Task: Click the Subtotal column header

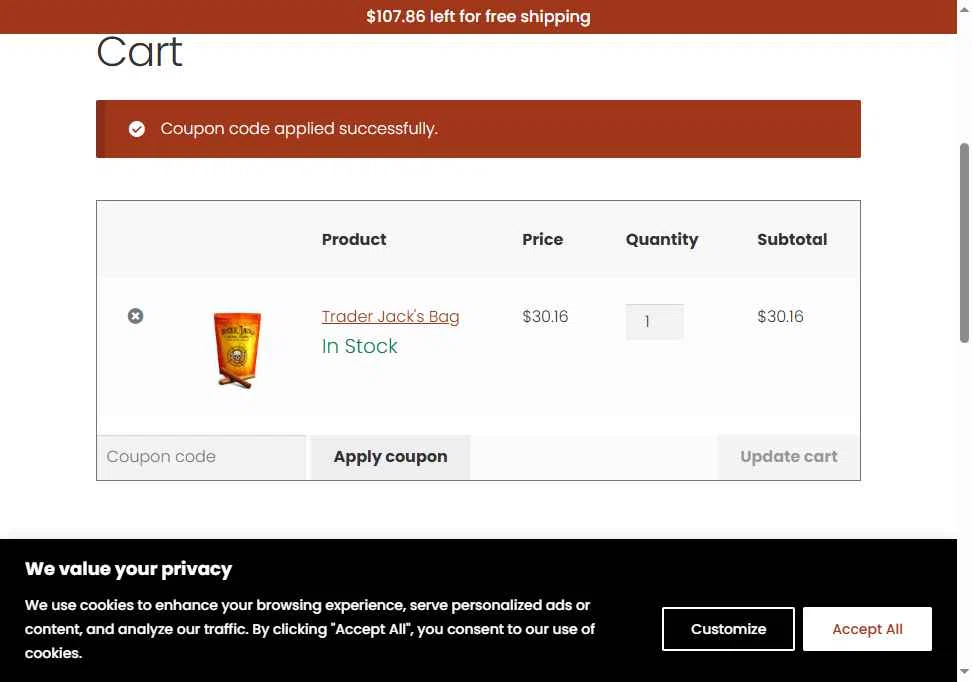Action: [792, 239]
